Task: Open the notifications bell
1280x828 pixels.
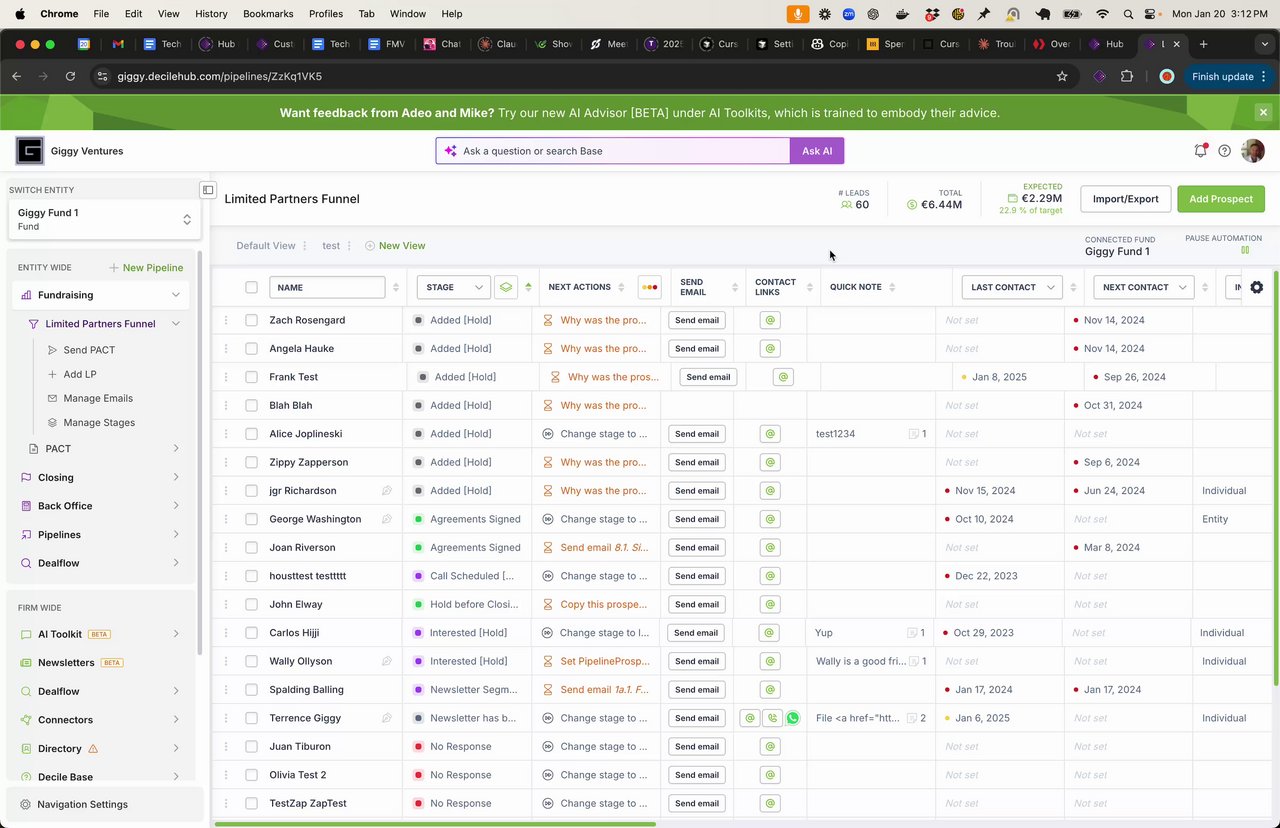Action: (x=1200, y=151)
